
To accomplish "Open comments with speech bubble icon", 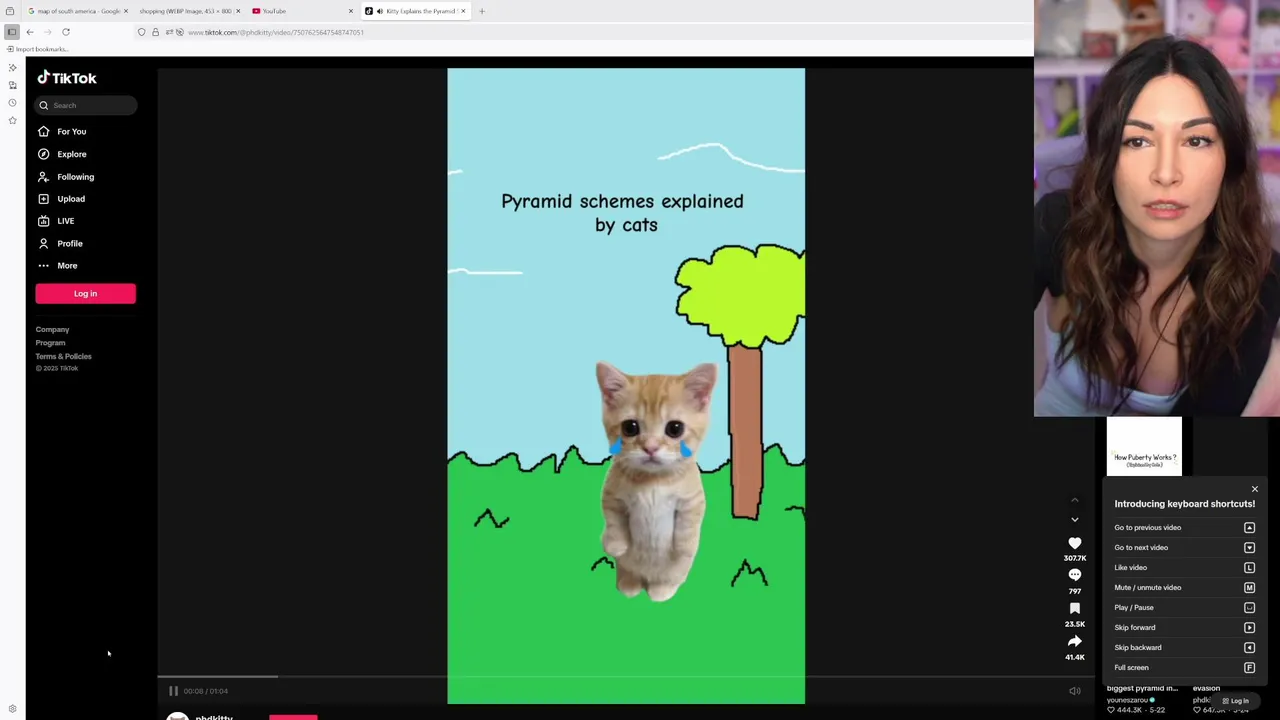I will click(x=1075, y=575).
